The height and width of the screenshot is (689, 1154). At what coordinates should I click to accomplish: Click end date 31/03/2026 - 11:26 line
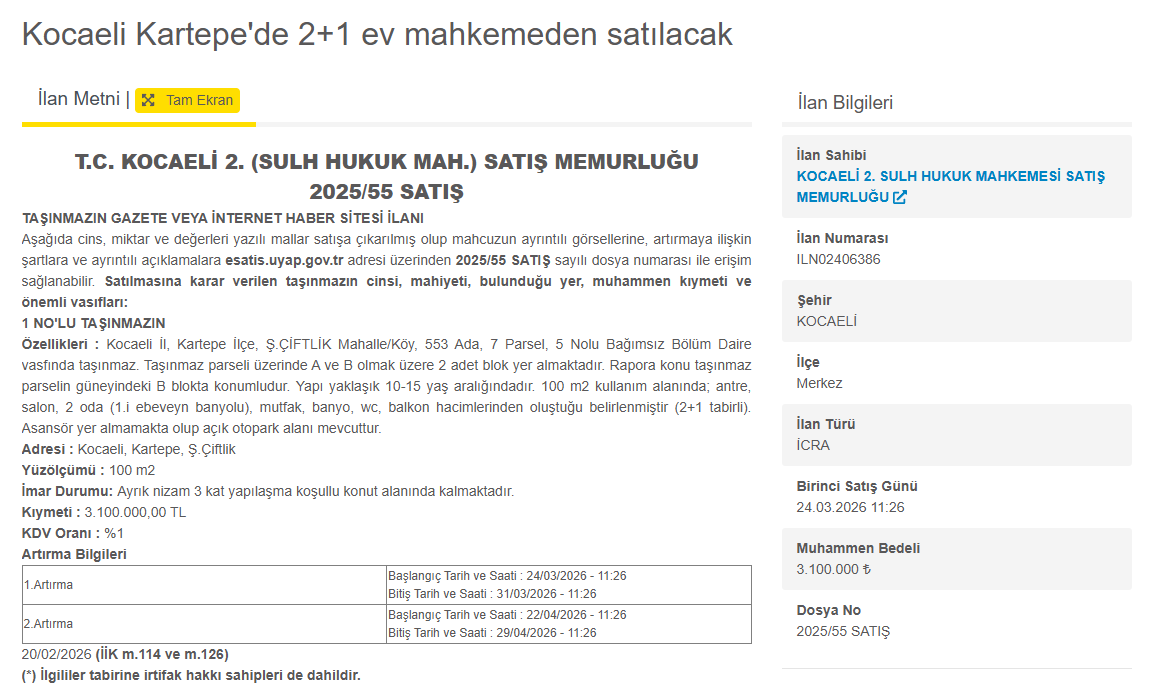[x=492, y=594]
